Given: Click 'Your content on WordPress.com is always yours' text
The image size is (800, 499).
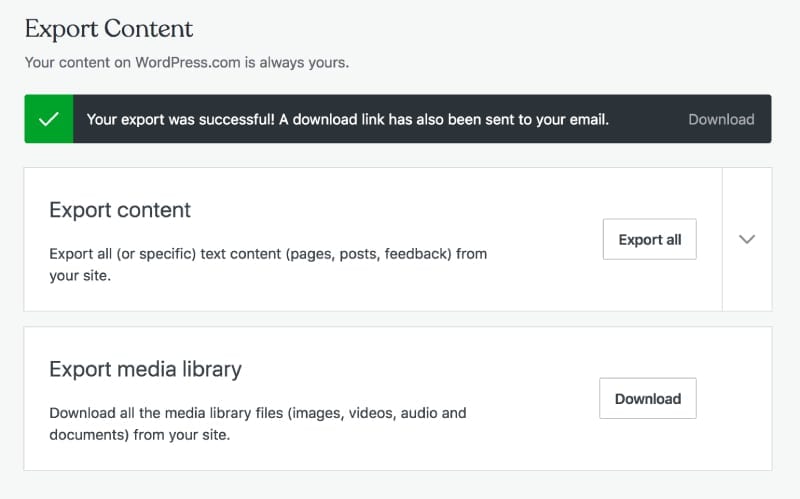Looking at the screenshot, I should [x=186, y=62].
